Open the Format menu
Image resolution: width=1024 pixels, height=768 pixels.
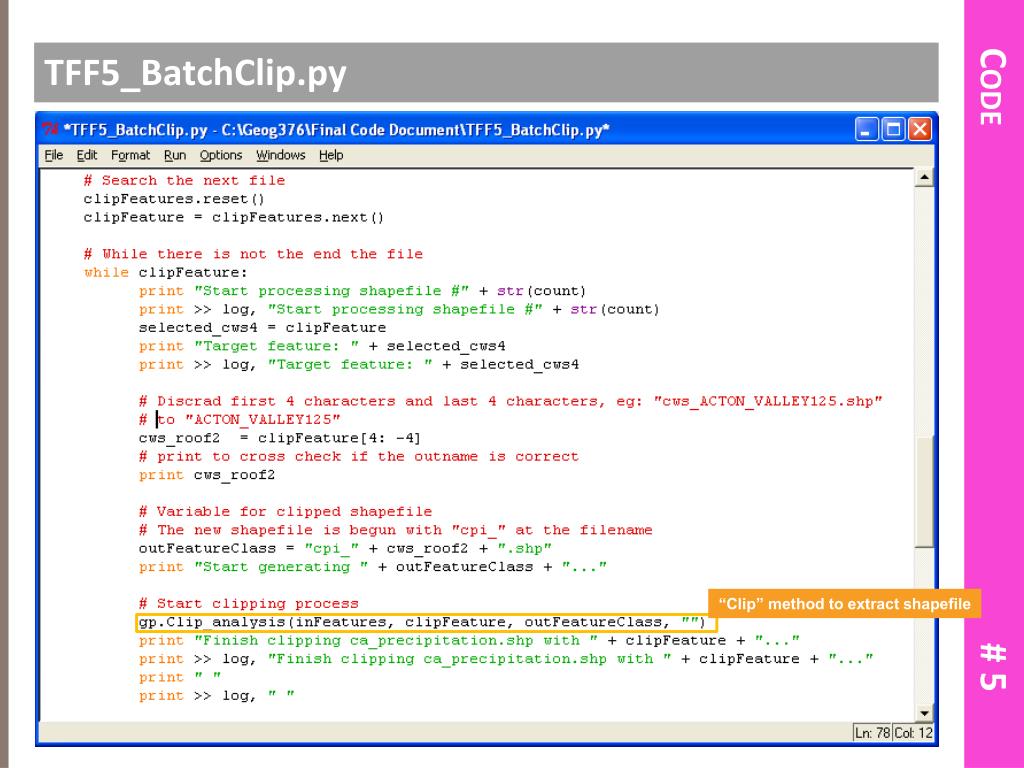click(x=130, y=155)
